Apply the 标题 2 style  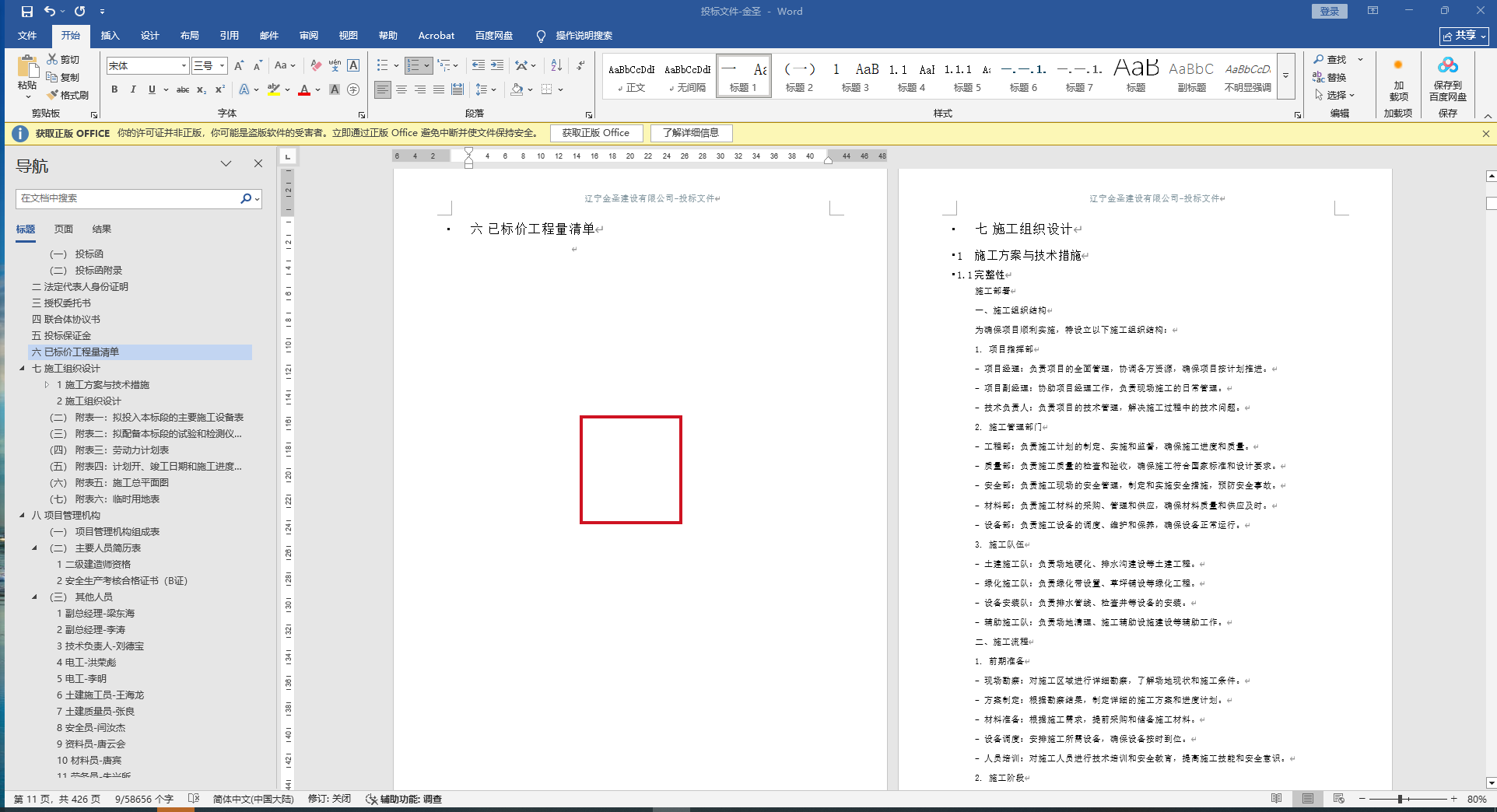[x=799, y=75]
